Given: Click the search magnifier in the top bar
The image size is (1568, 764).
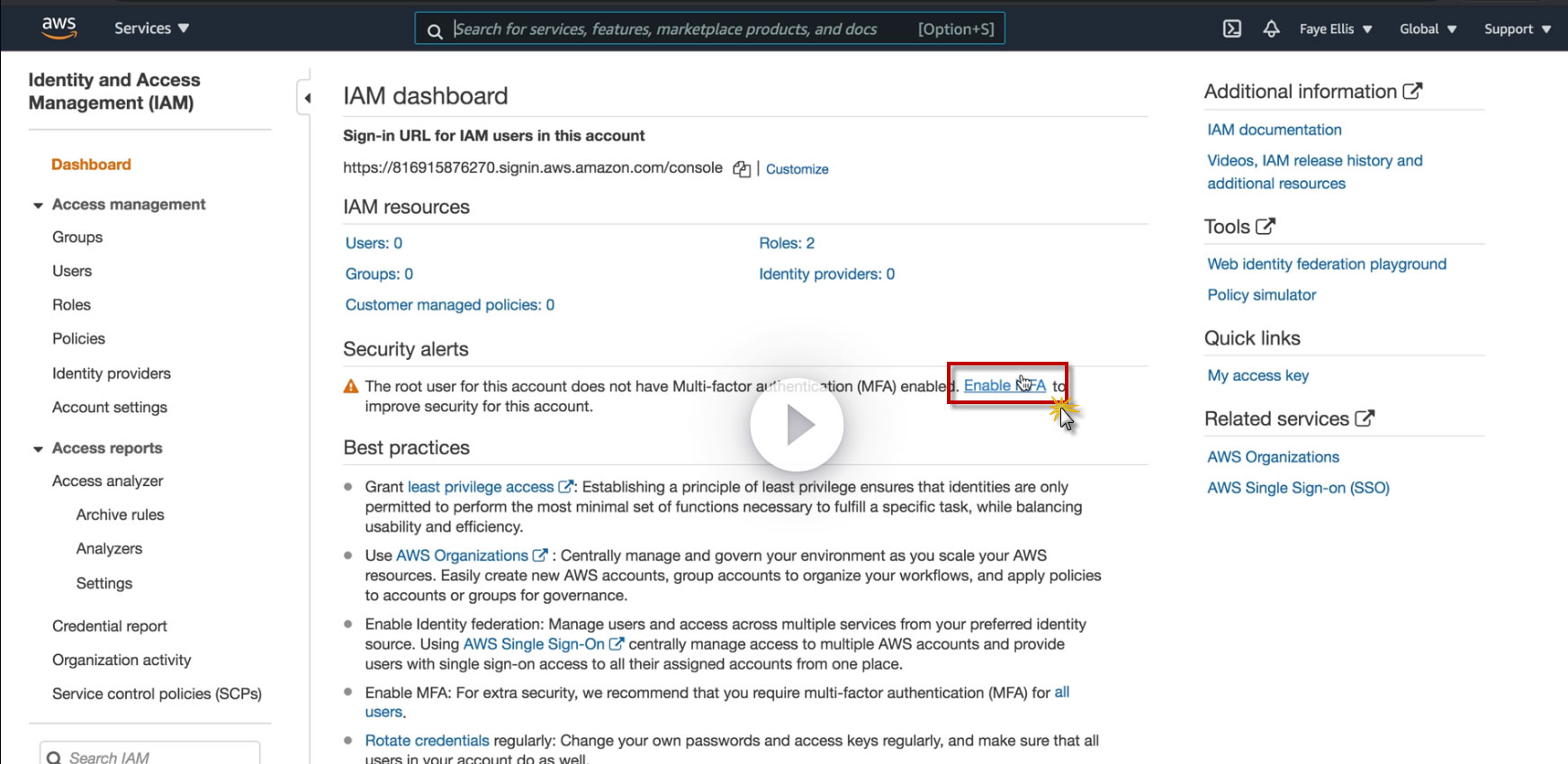Looking at the screenshot, I should 435,31.
